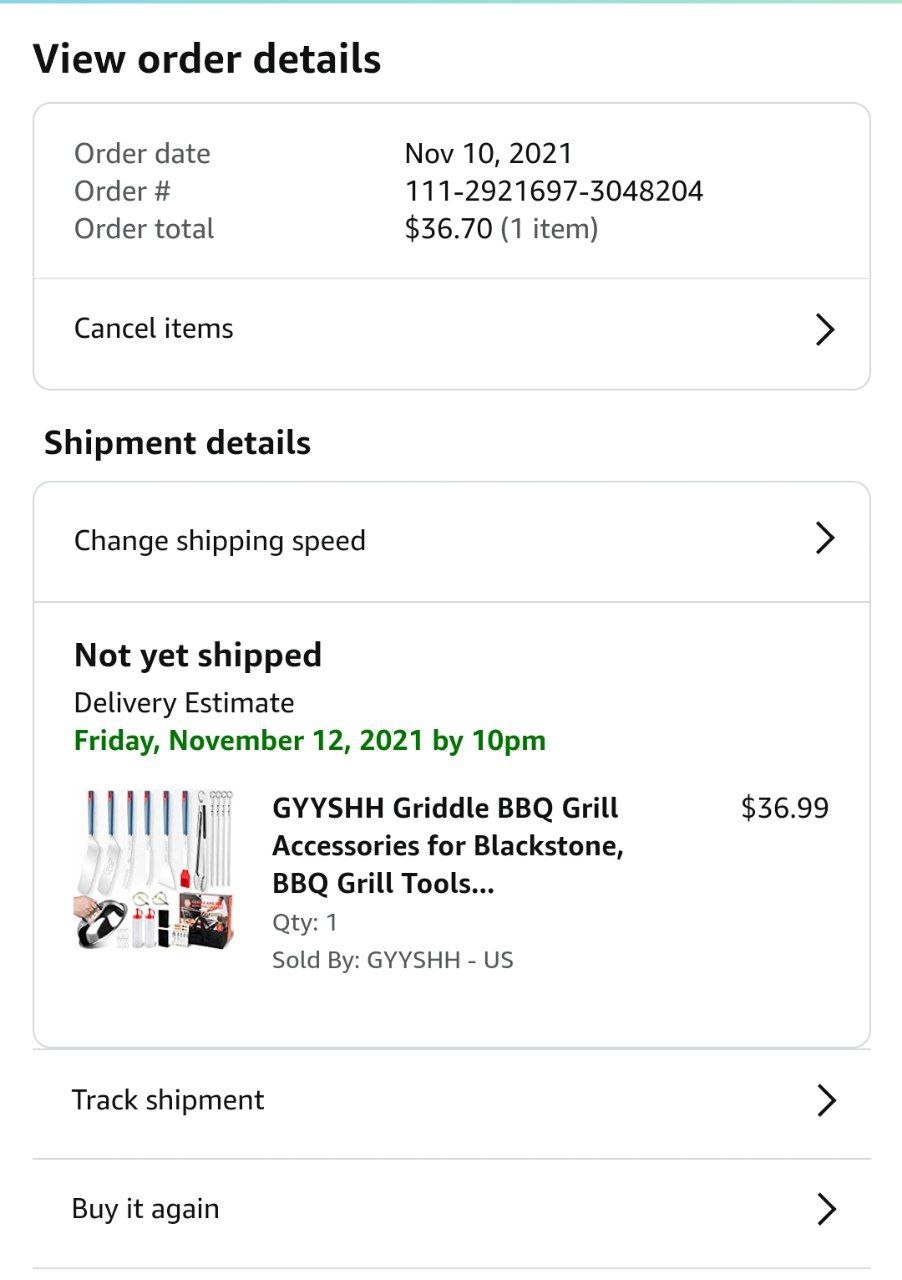Tap the arrow beside Track shipment
The height and width of the screenshot is (1280, 902).
click(826, 1101)
